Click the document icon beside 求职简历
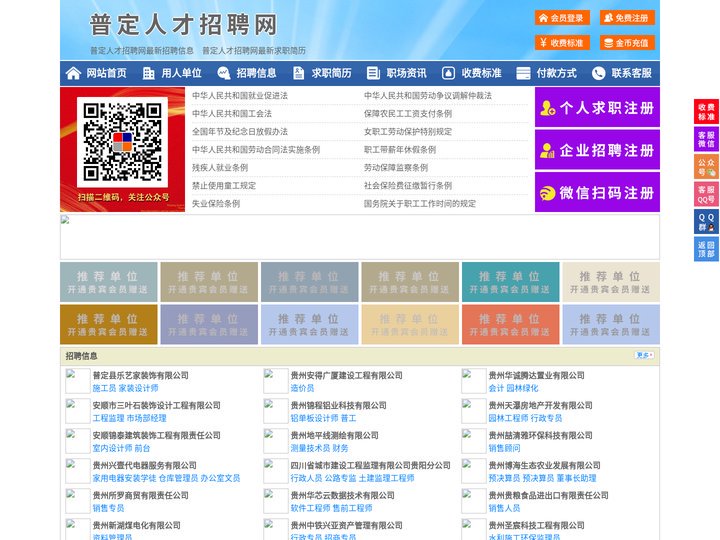The height and width of the screenshot is (540, 720). click(x=298, y=73)
